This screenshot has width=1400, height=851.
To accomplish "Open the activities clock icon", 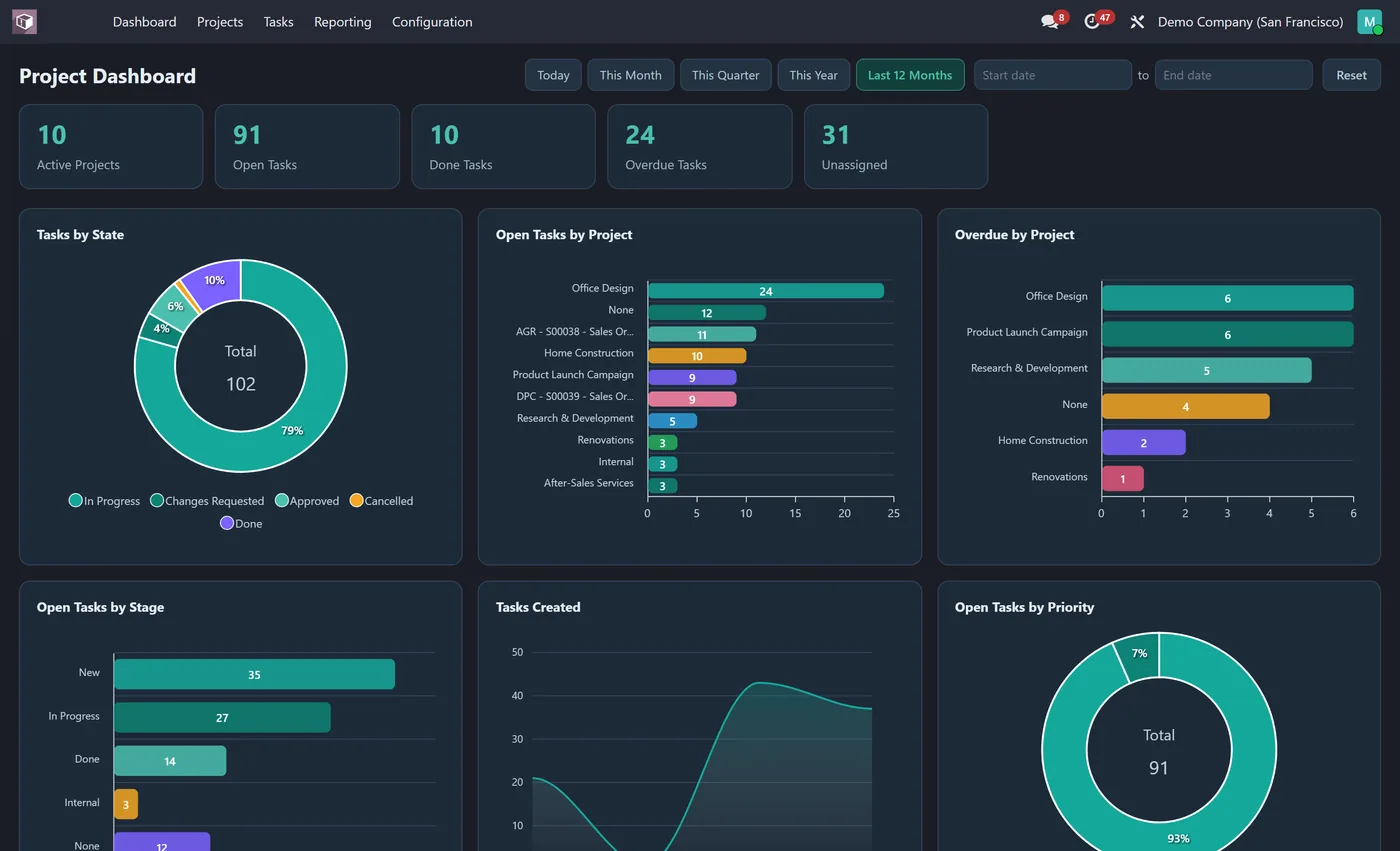I will [x=1092, y=21].
